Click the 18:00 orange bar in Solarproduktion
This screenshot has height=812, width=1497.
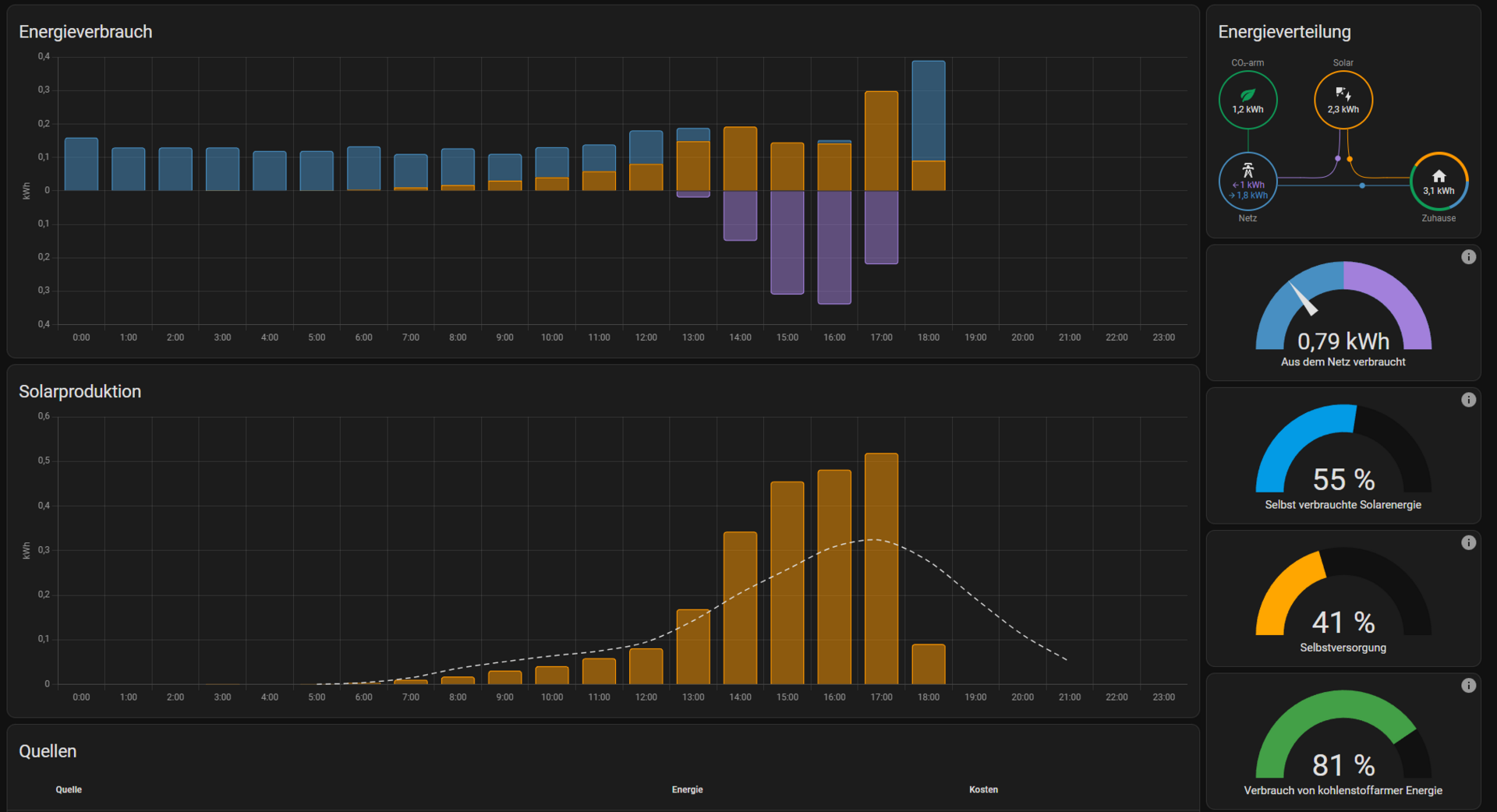(929, 664)
